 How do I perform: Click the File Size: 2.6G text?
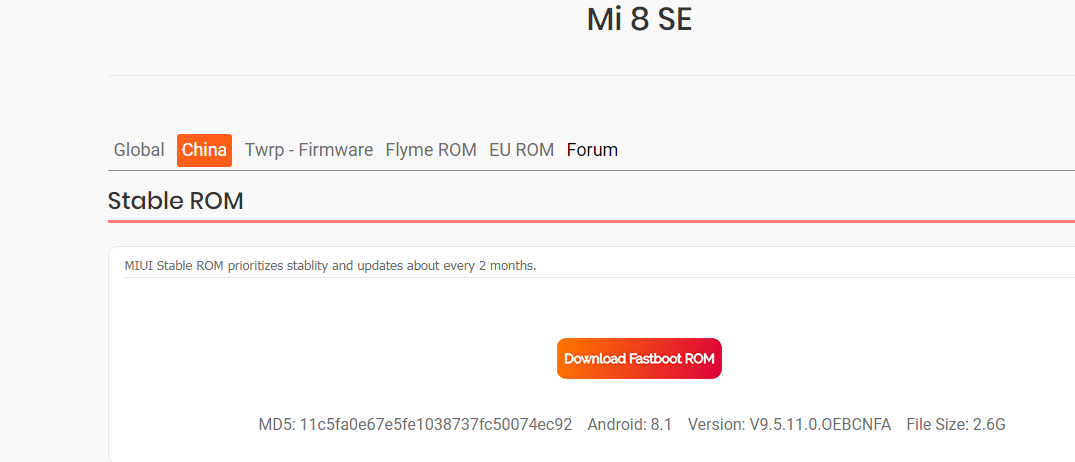pos(955,425)
